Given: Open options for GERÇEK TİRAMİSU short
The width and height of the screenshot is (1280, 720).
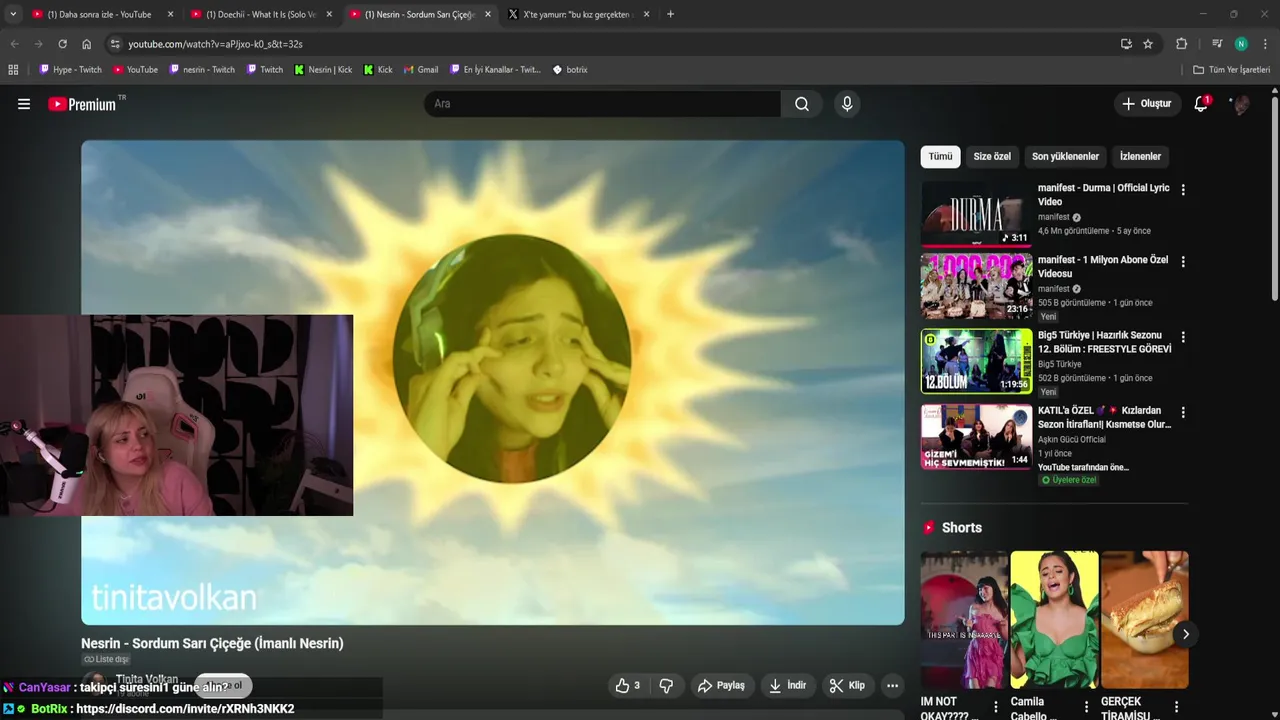Looking at the screenshot, I should (x=1176, y=707).
